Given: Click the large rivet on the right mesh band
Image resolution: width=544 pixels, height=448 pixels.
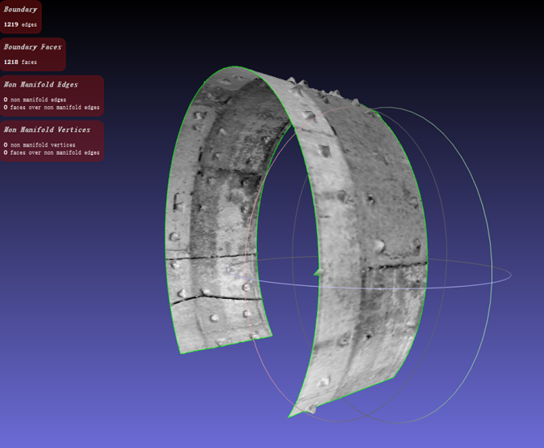Looking at the screenshot, I should click(379, 246).
